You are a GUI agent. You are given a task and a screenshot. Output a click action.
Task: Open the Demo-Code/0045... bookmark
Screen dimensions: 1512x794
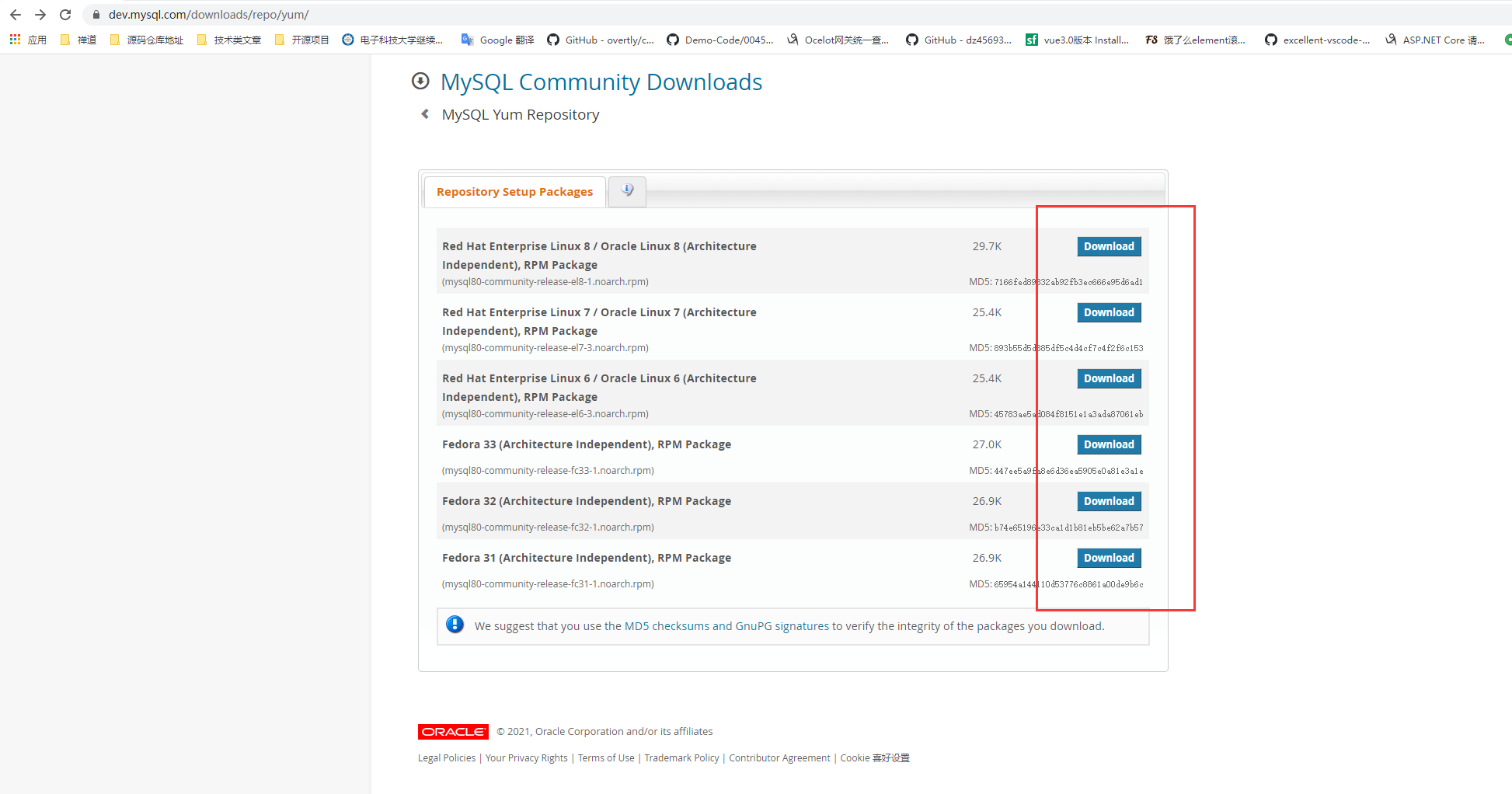point(720,40)
